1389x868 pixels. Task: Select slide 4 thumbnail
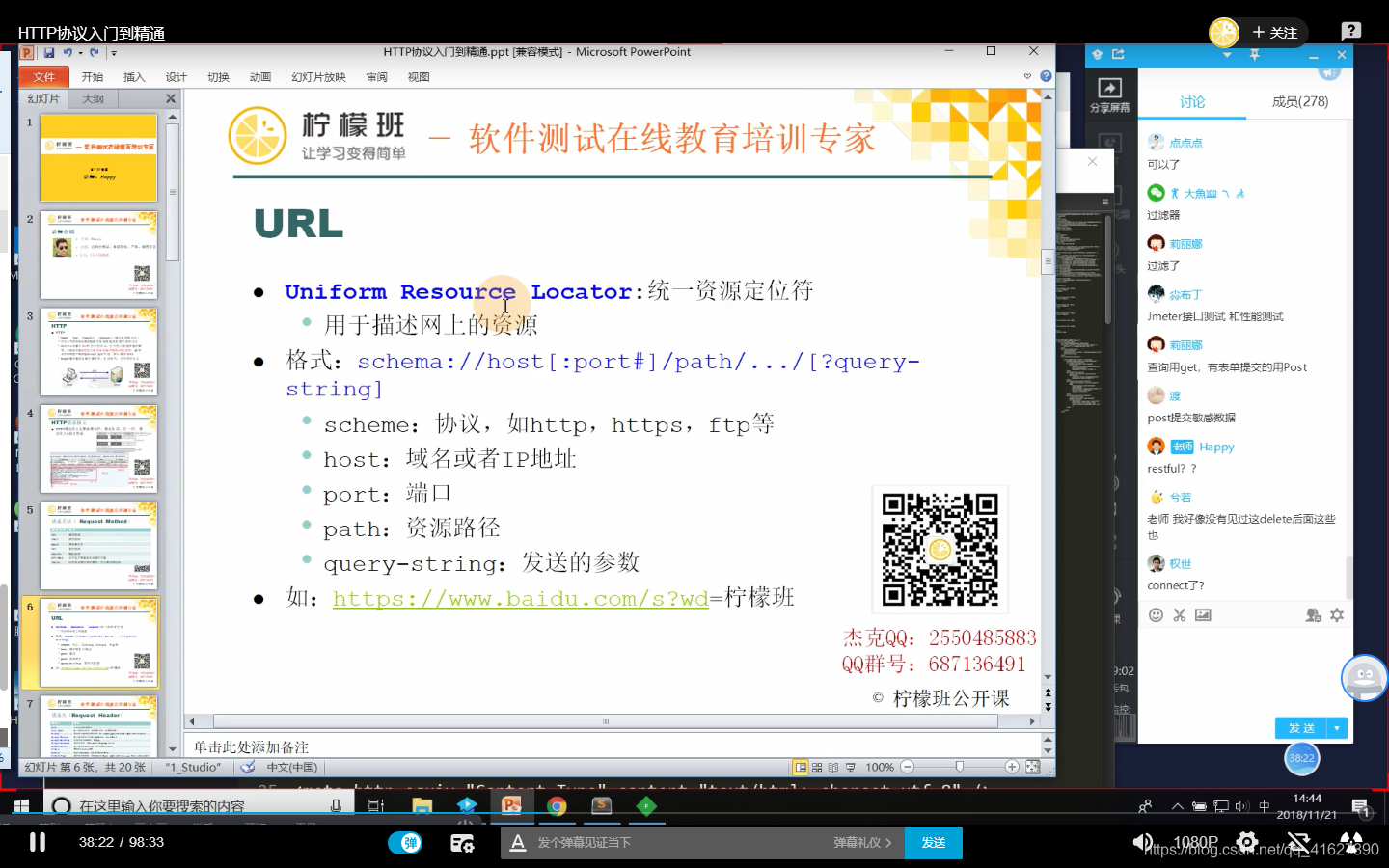[x=98, y=448]
